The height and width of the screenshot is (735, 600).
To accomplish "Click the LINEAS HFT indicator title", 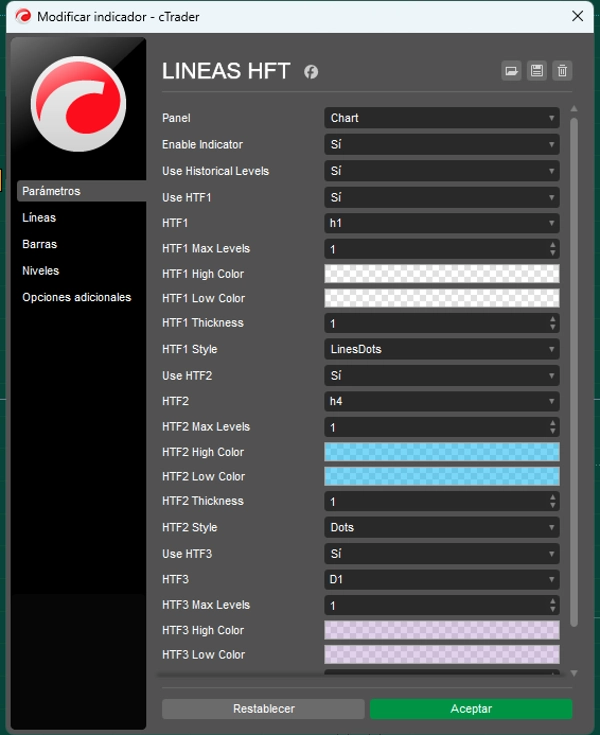I will tap(226, 71).
